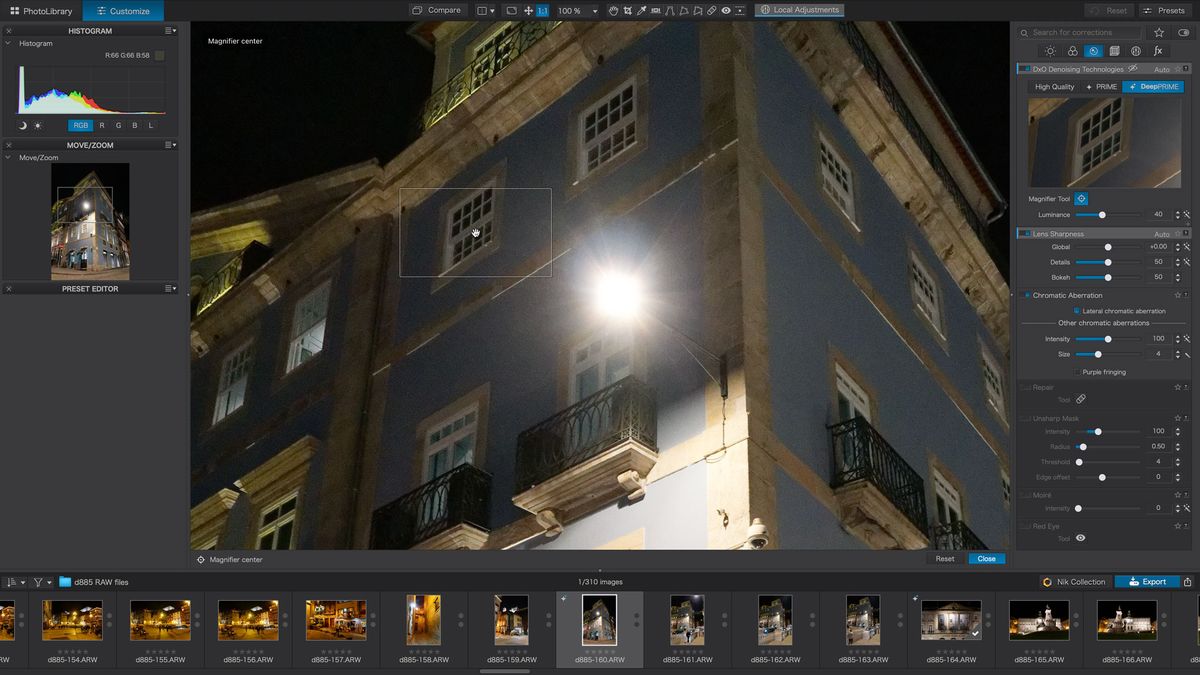Open the filmstrip sort order dropdown
The height and width of the screenshot is (675, 1200).
pos(15,582)
